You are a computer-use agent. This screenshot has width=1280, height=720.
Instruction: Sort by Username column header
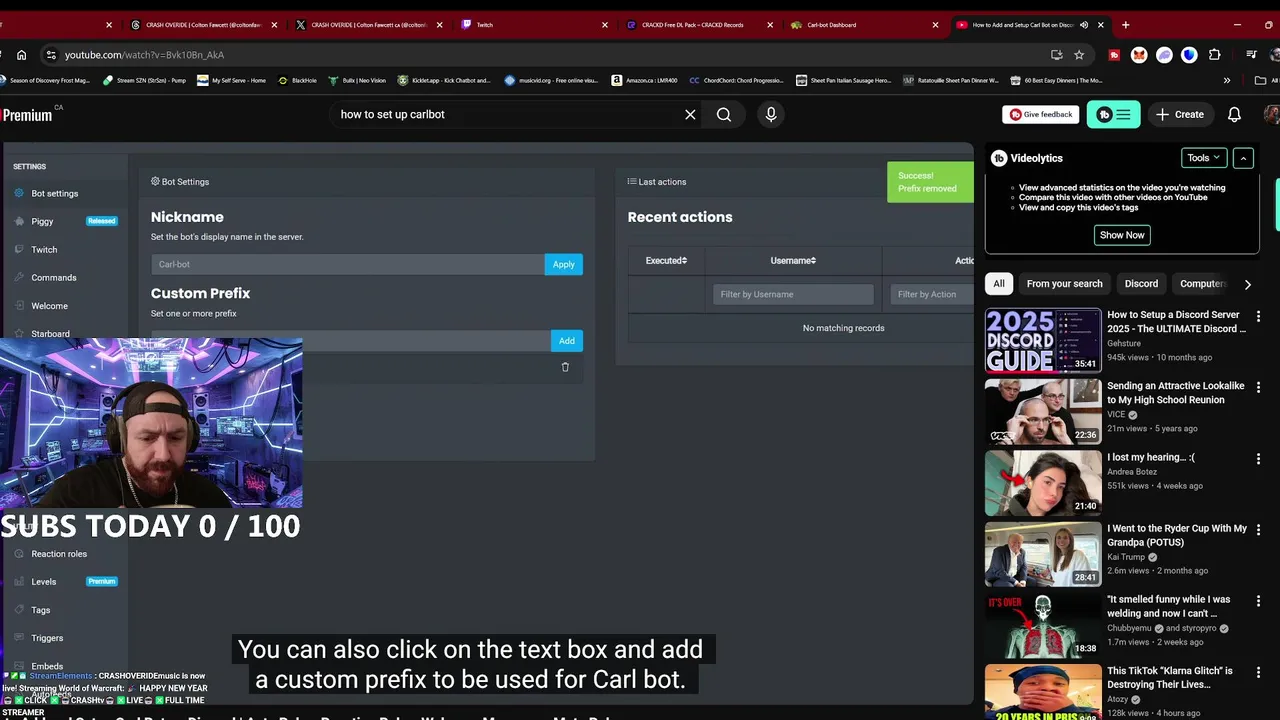(793, 261)
